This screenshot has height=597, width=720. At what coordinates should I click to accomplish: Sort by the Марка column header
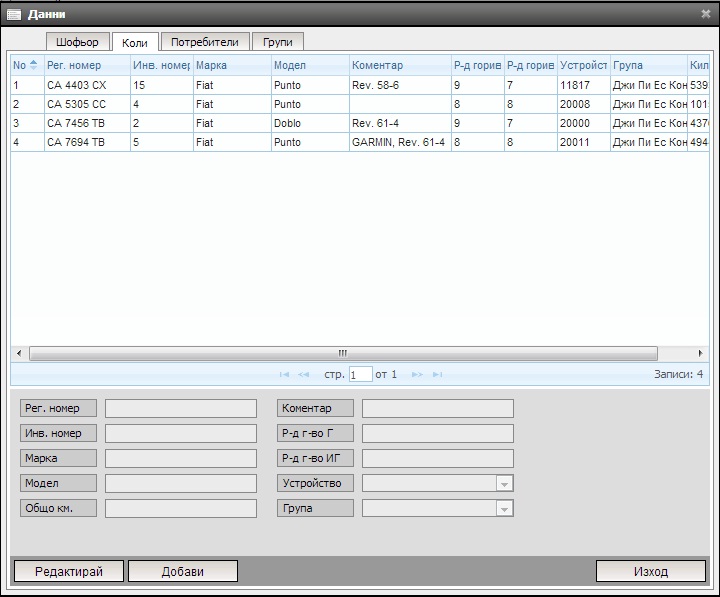pos(230,65)
